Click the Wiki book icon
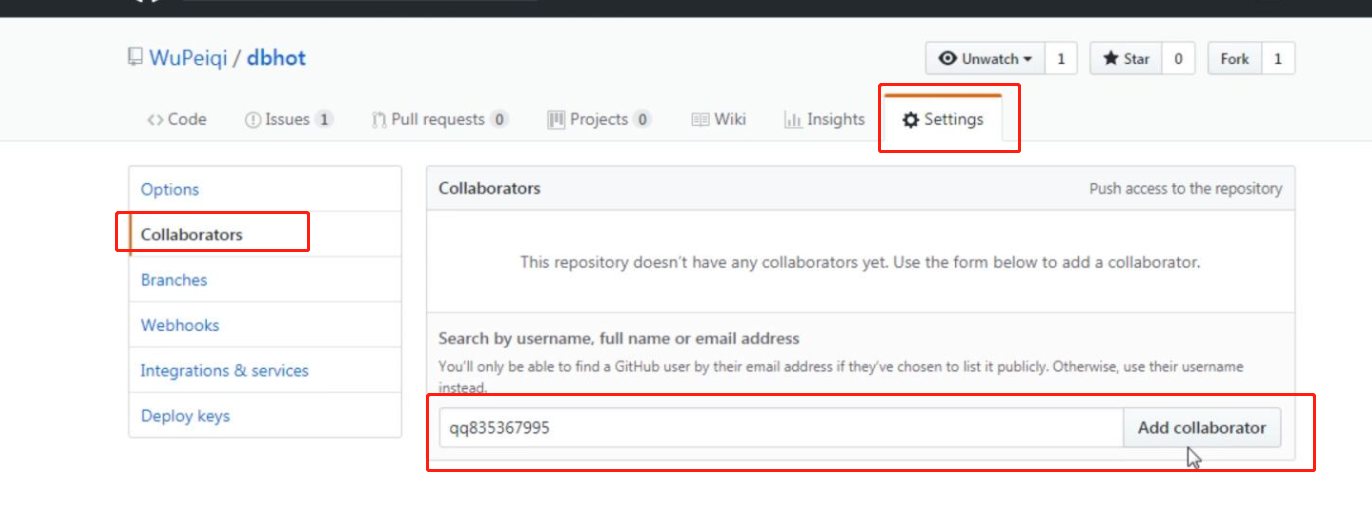This screenshot has width=1372, height=512. [x=700, y=120]
